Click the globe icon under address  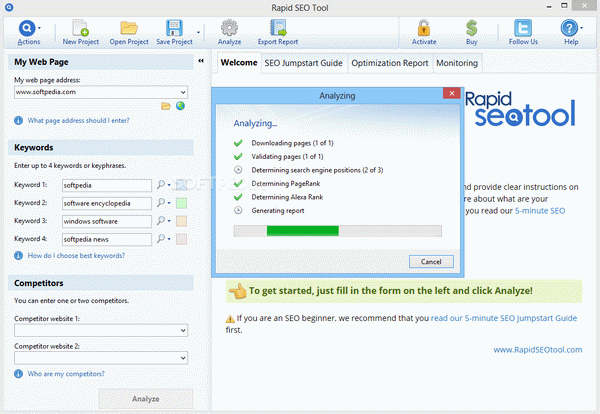(x=180, y=106)
